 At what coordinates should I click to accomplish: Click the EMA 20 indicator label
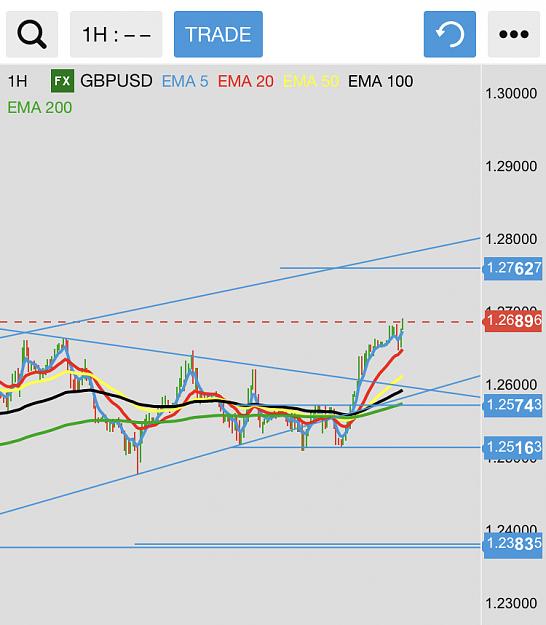pos(246,81)
